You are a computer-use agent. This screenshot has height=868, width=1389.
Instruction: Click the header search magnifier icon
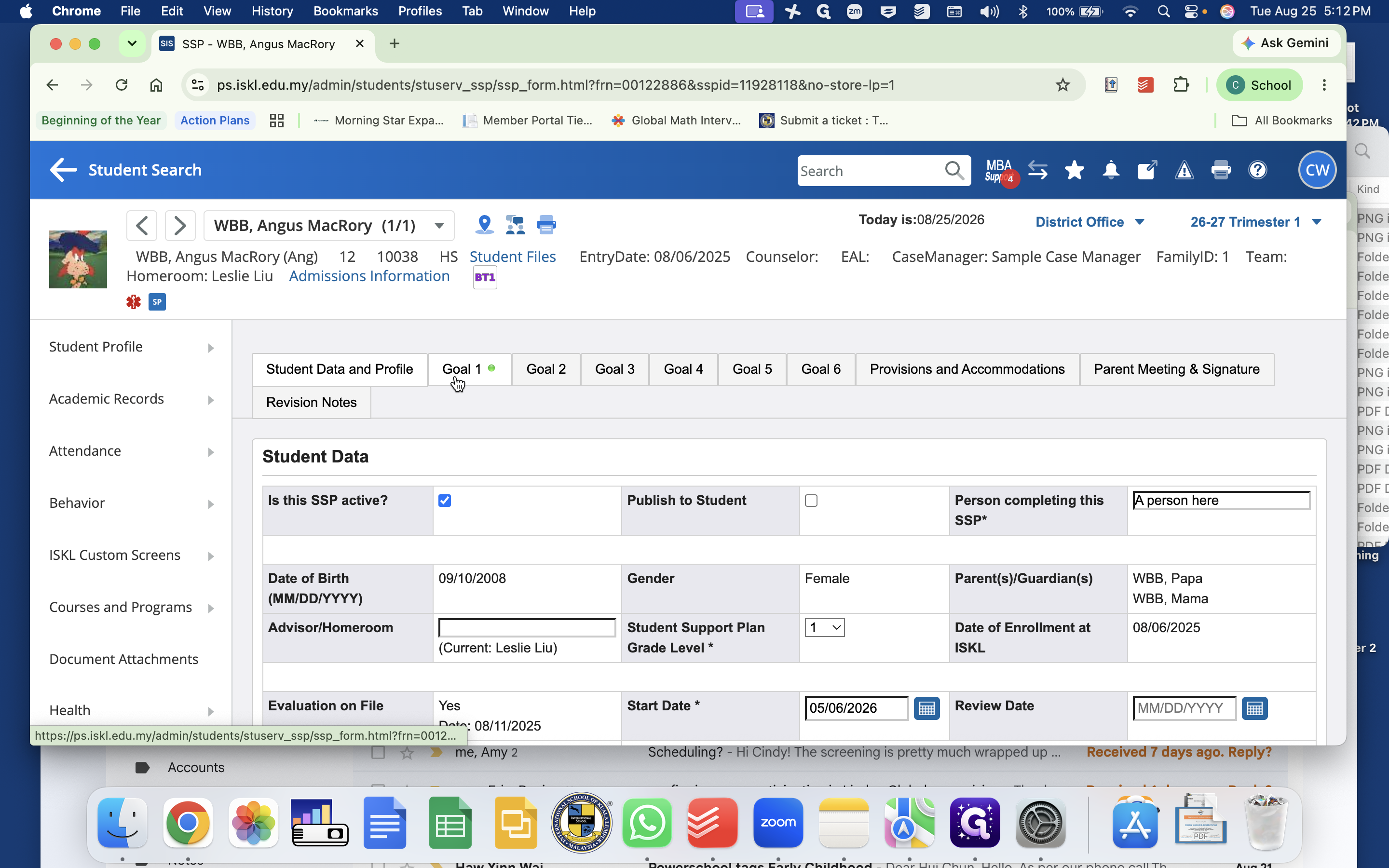(x=954, y=171)
